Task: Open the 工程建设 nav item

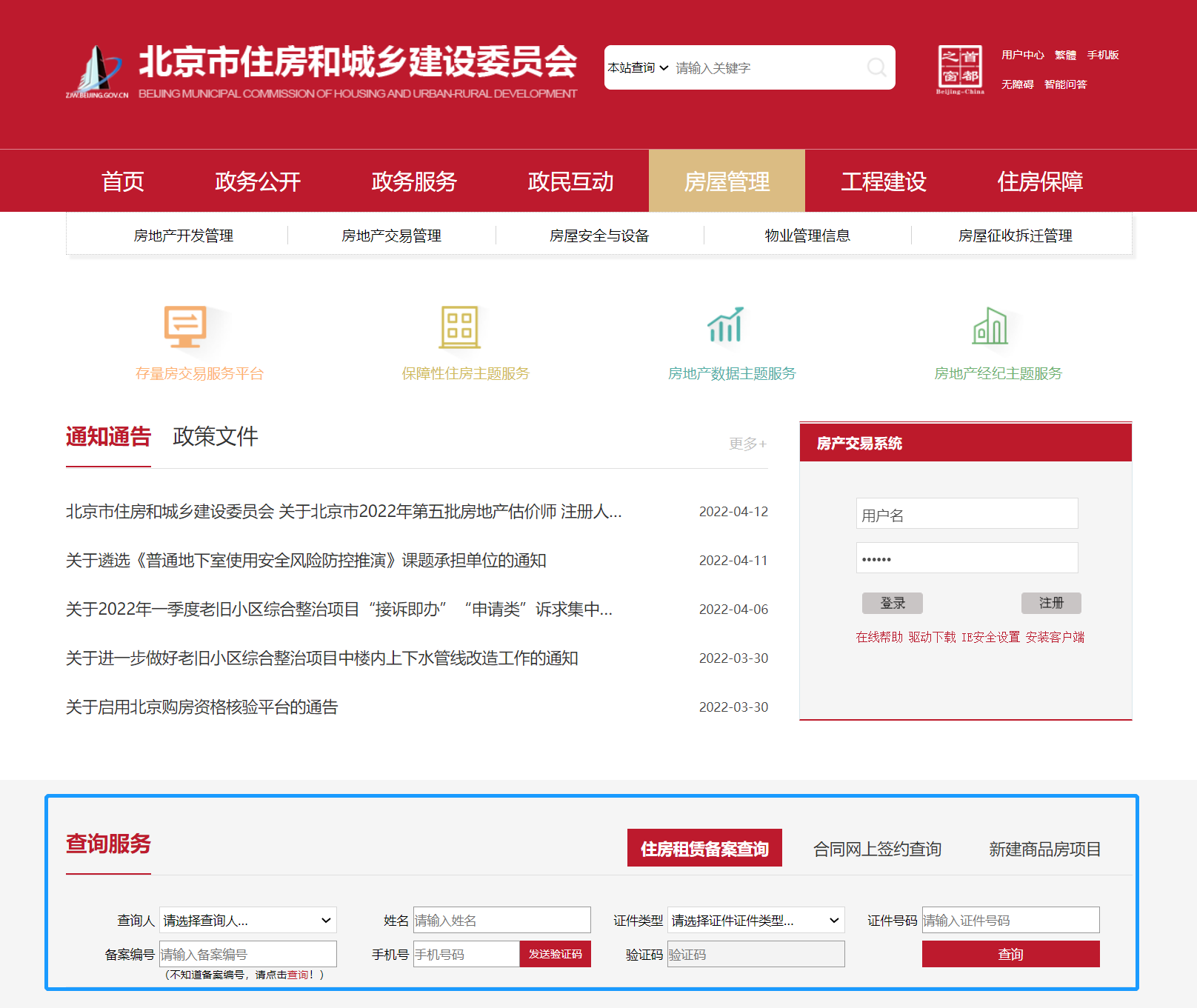Action: [x=884, y=181]
